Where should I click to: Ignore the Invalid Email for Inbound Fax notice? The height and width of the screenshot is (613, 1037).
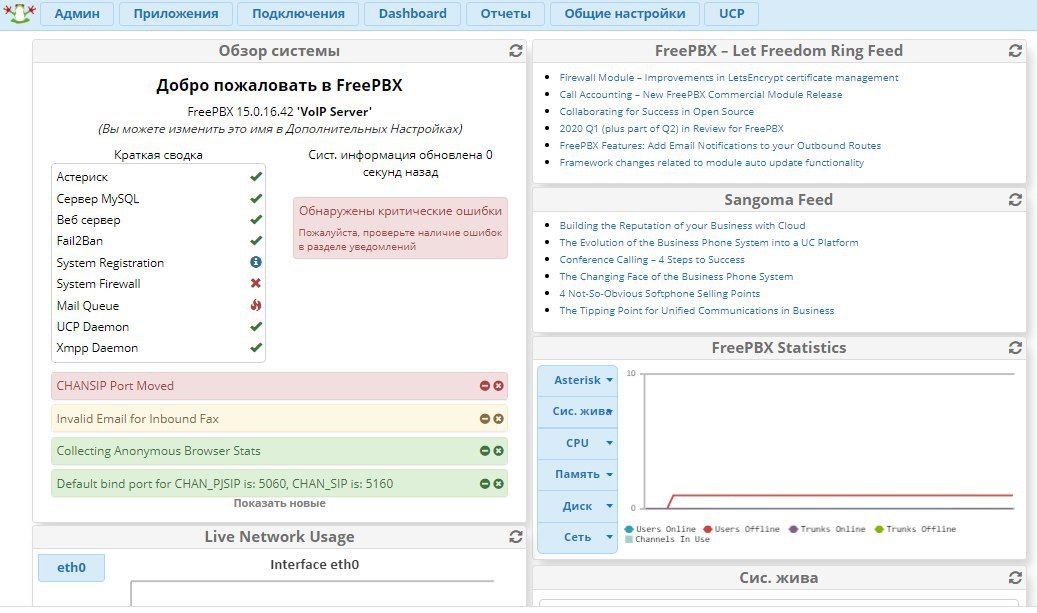coord(485,419)
